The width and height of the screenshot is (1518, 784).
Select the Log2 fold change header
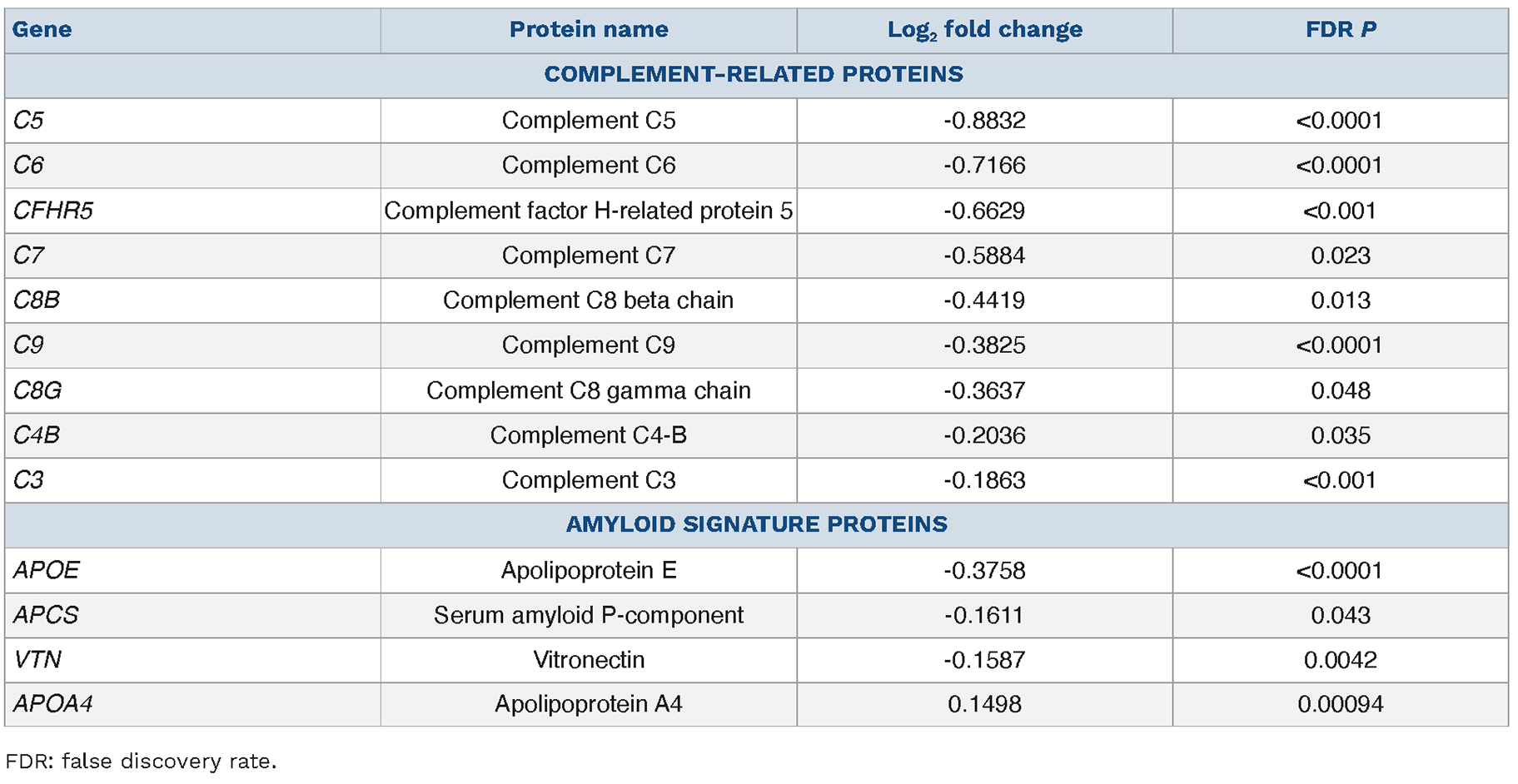984,30
